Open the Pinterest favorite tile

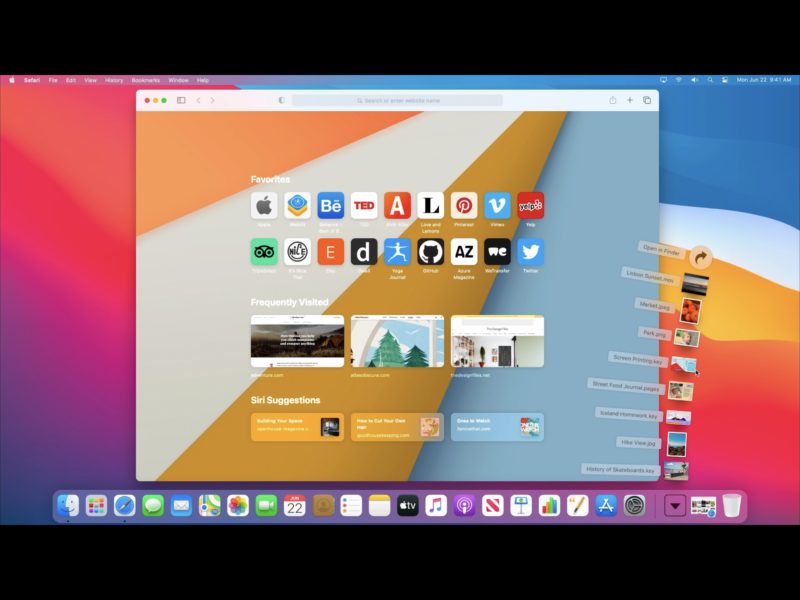[x=464, y=205]
